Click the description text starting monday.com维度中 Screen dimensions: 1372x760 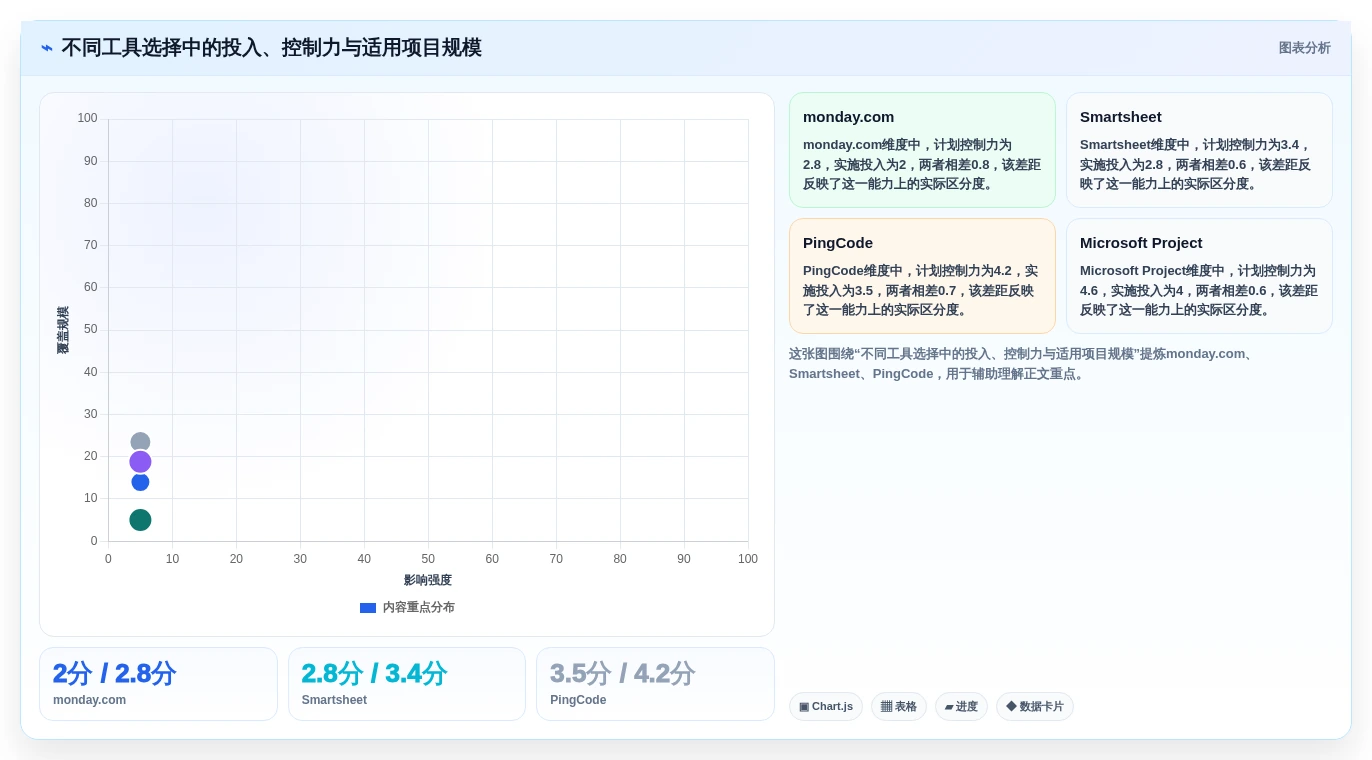point(922,164)
